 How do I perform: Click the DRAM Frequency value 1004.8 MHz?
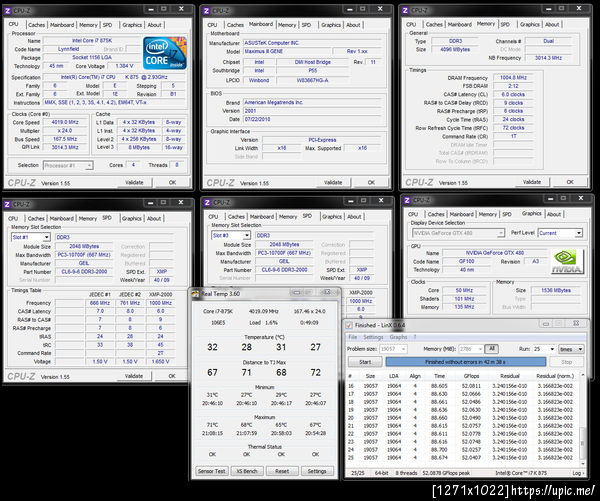(x=513, y=78)
